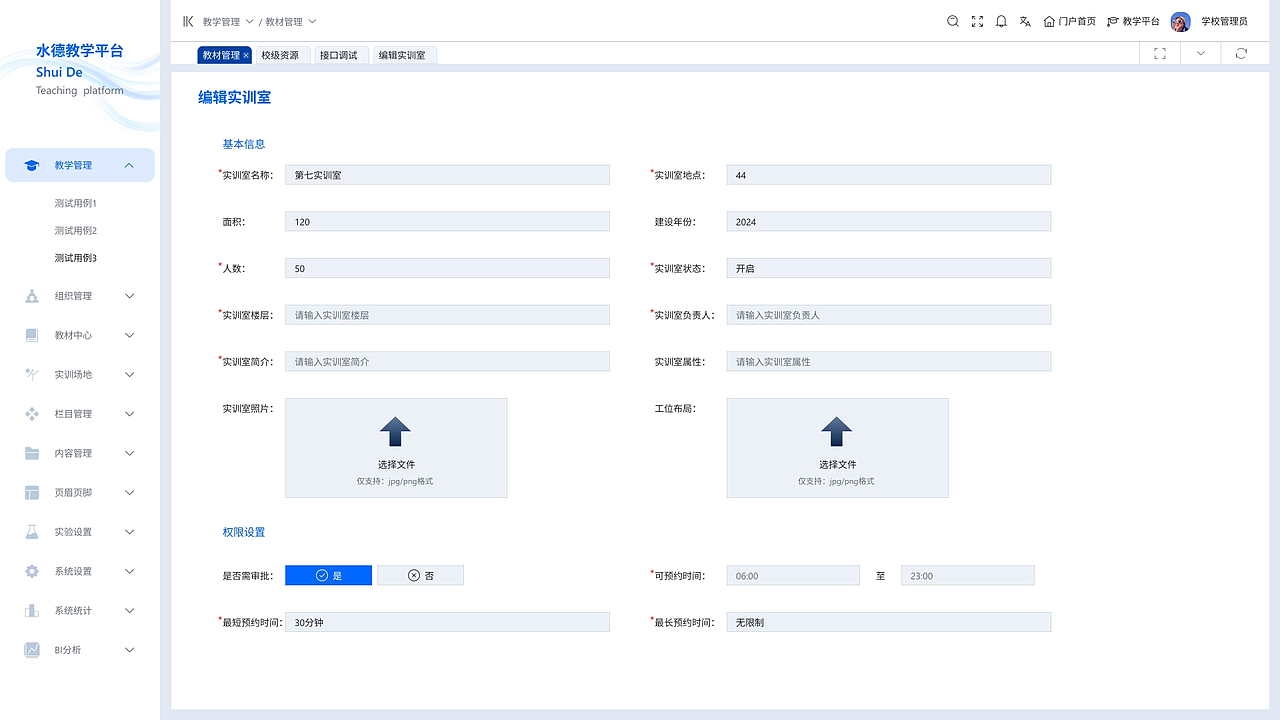Expand the 栏目管理 menu chevron
This screenshot has width=1280, height=720.
tap(129, 414)
